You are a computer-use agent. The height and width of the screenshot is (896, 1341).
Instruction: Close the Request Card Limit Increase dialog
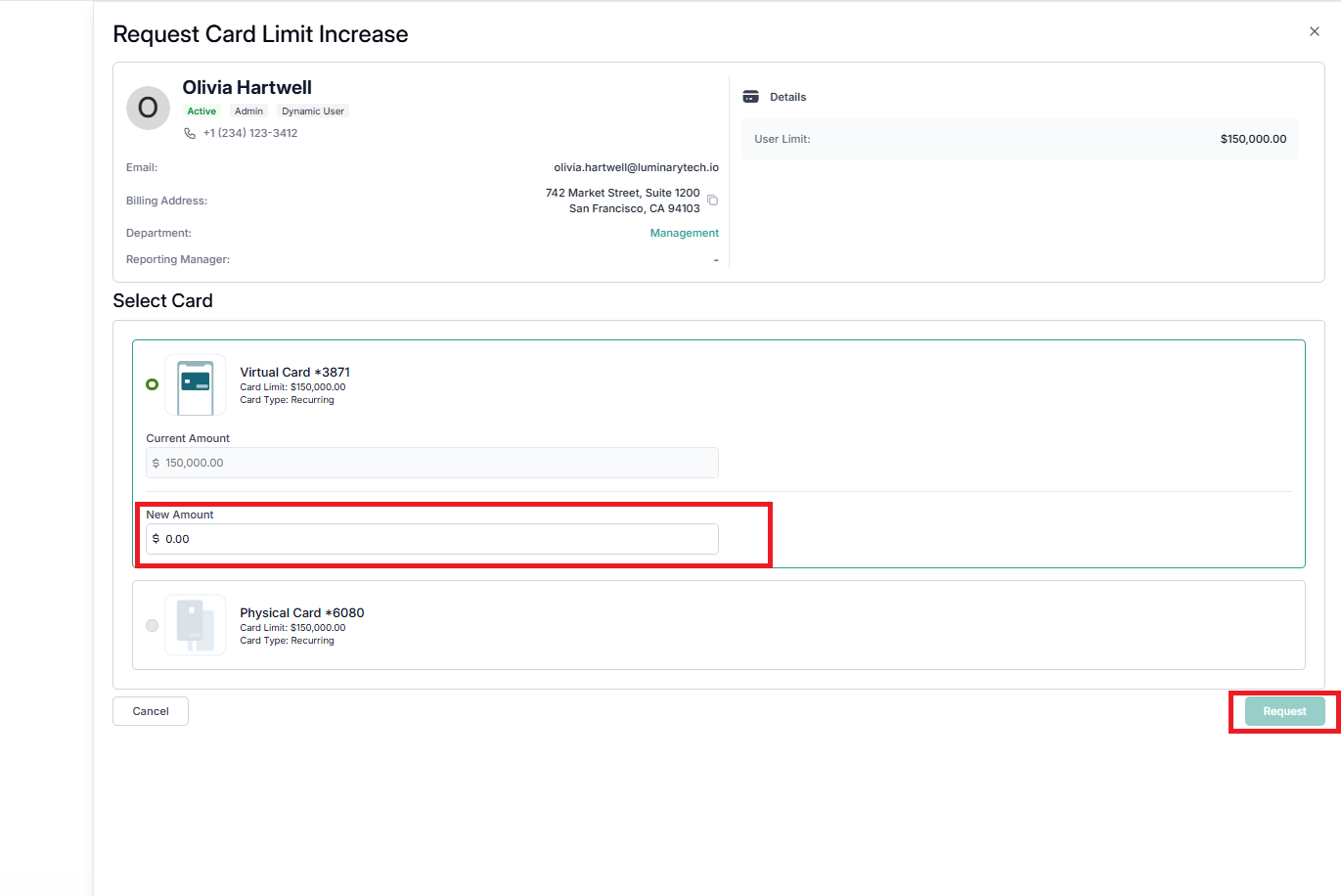coord(1314,31)
